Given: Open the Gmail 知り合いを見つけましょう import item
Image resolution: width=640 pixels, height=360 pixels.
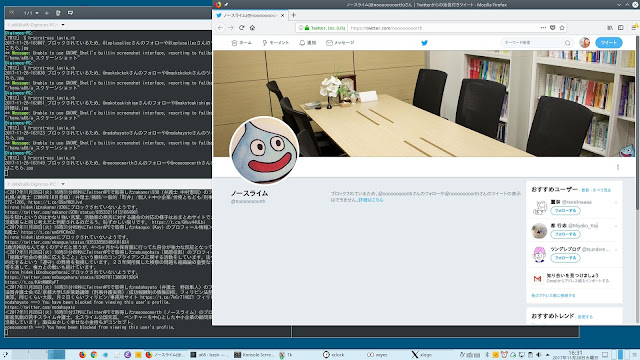Looking at the screenshot, I should pos(573,278).
